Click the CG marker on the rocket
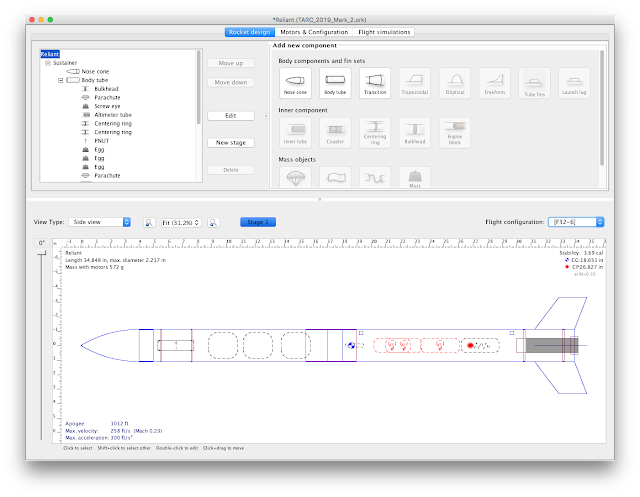This screenshot has height=497, width=640. point(351,346)
